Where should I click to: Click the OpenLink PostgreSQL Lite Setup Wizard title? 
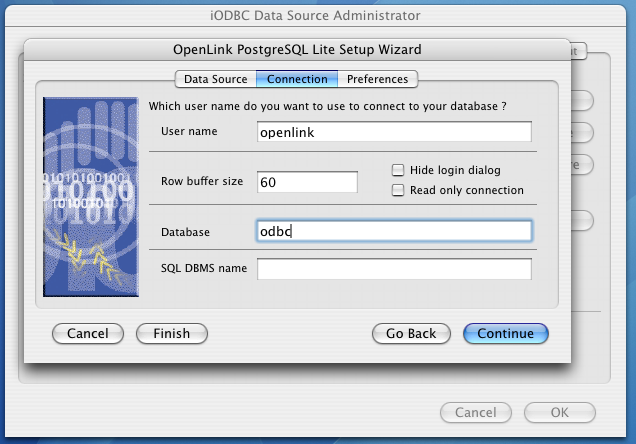pyautogui.click(x=297, y=49)
